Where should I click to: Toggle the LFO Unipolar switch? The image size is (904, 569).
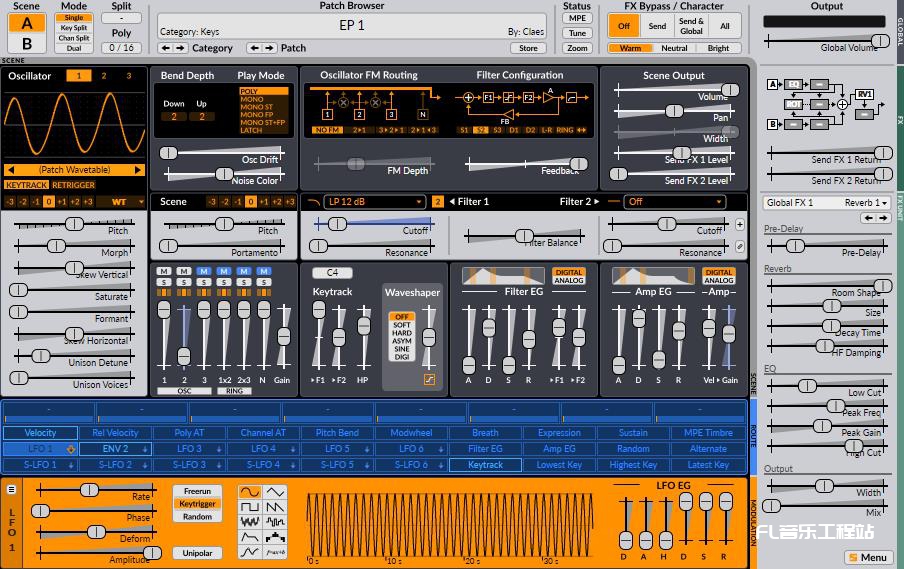(198, 553)
